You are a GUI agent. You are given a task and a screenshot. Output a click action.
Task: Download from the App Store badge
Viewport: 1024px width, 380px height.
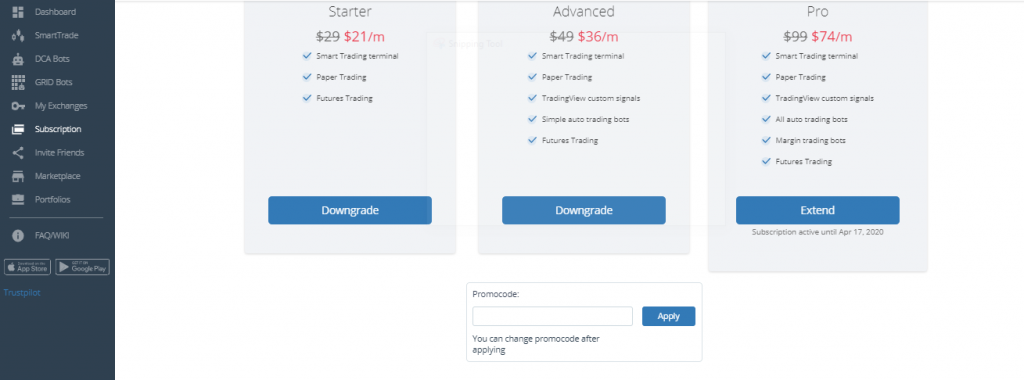(x=27, y=267)
